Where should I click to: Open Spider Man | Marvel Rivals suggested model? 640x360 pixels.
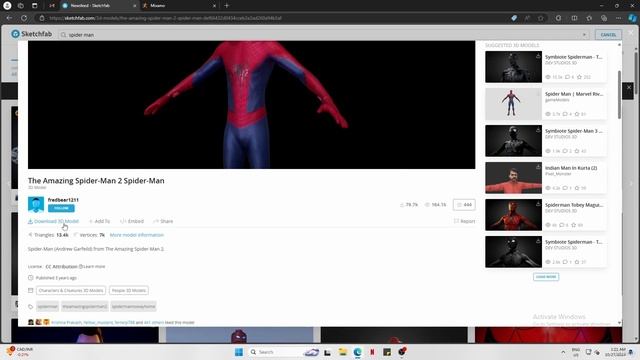[545, 104]
